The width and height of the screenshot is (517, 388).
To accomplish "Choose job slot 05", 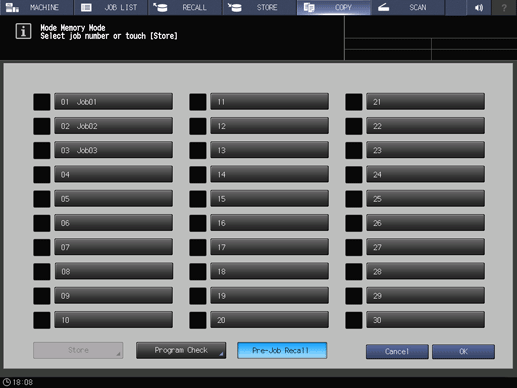I will [113, 199].
